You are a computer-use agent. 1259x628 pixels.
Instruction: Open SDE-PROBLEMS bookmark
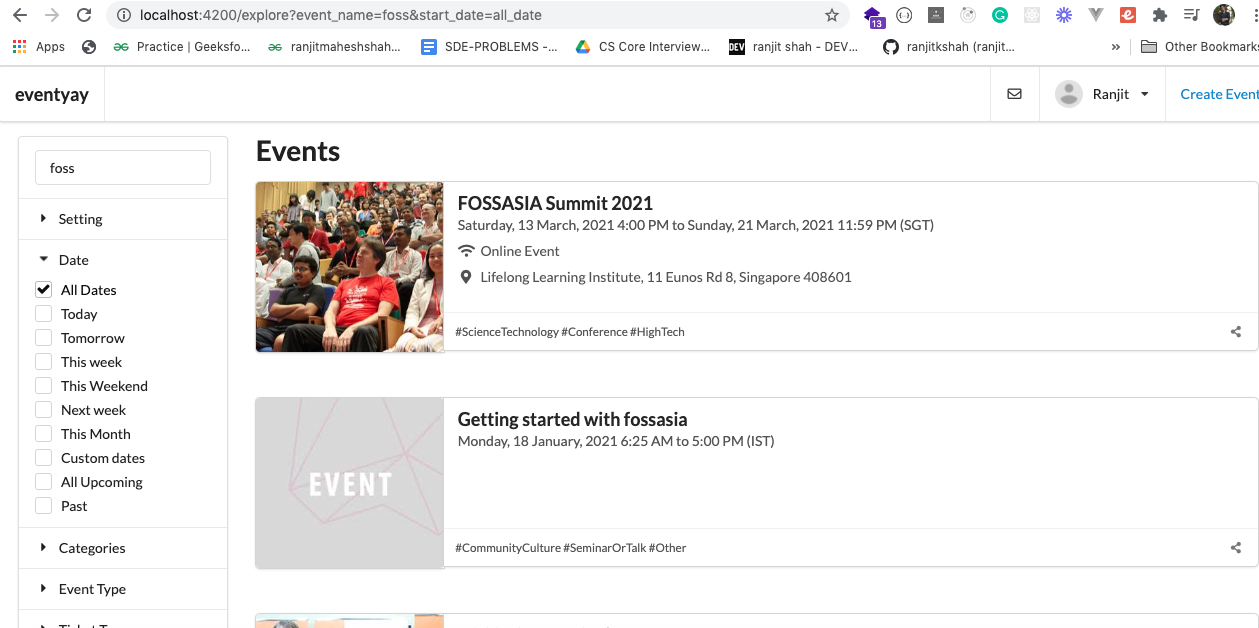tap(489, 47)
